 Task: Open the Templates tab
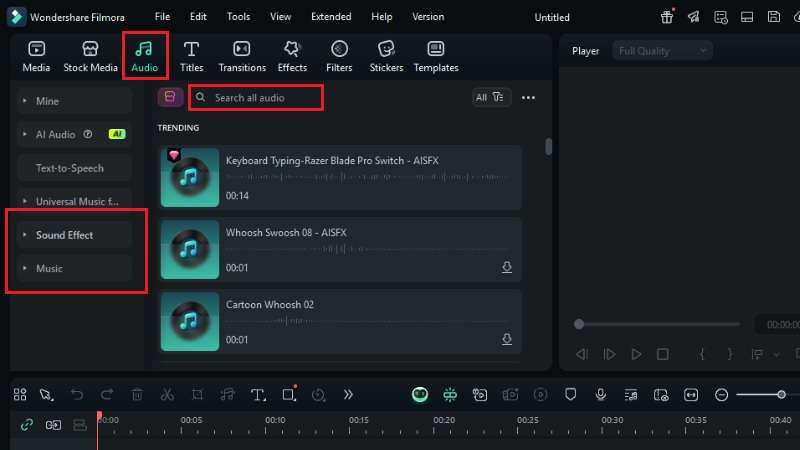click(436, 56)
